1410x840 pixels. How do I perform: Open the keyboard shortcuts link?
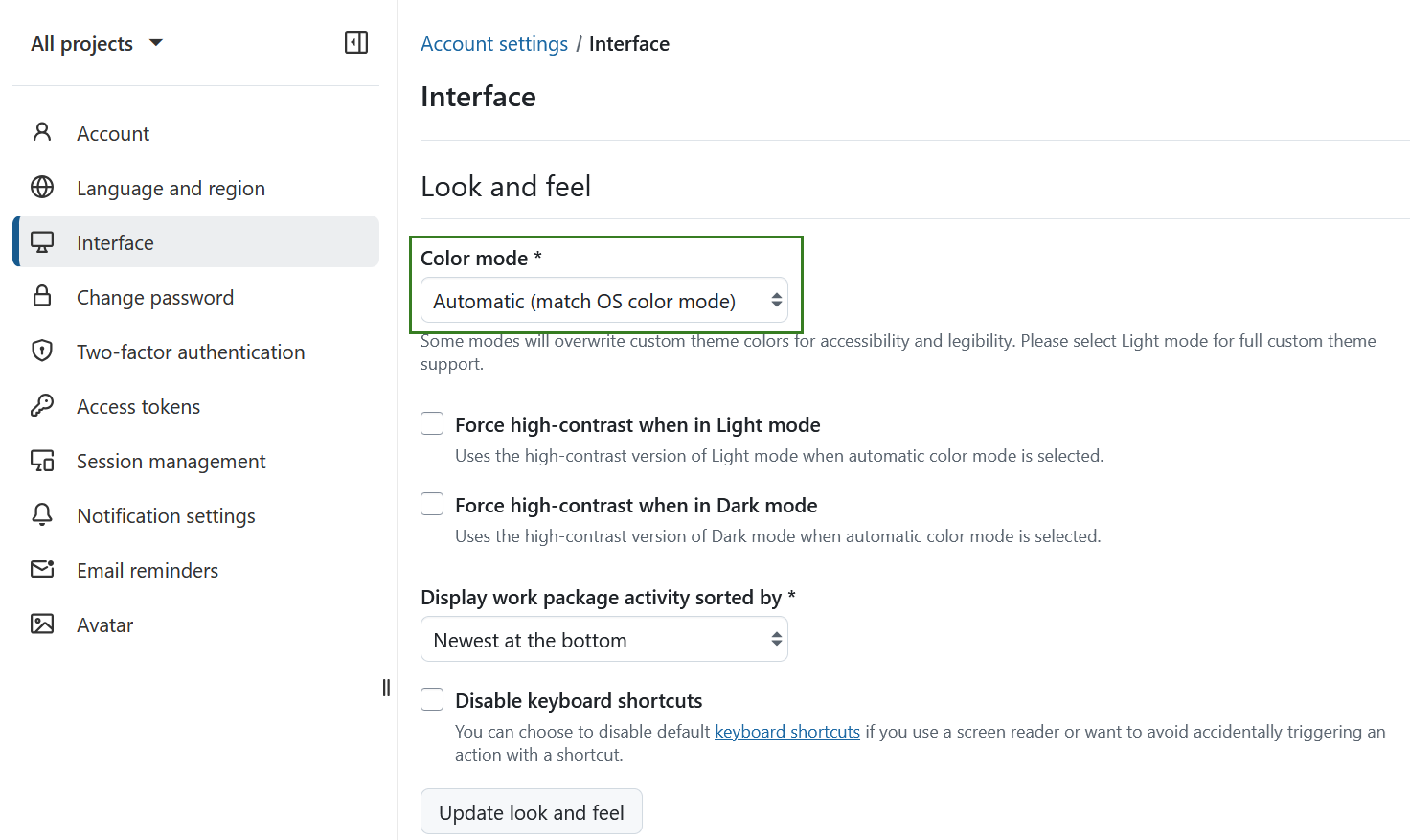[787, 731]
